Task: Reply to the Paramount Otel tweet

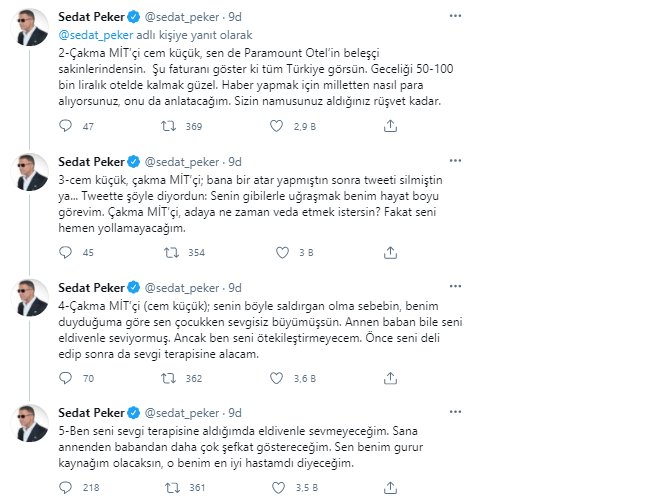Action: 65,126
